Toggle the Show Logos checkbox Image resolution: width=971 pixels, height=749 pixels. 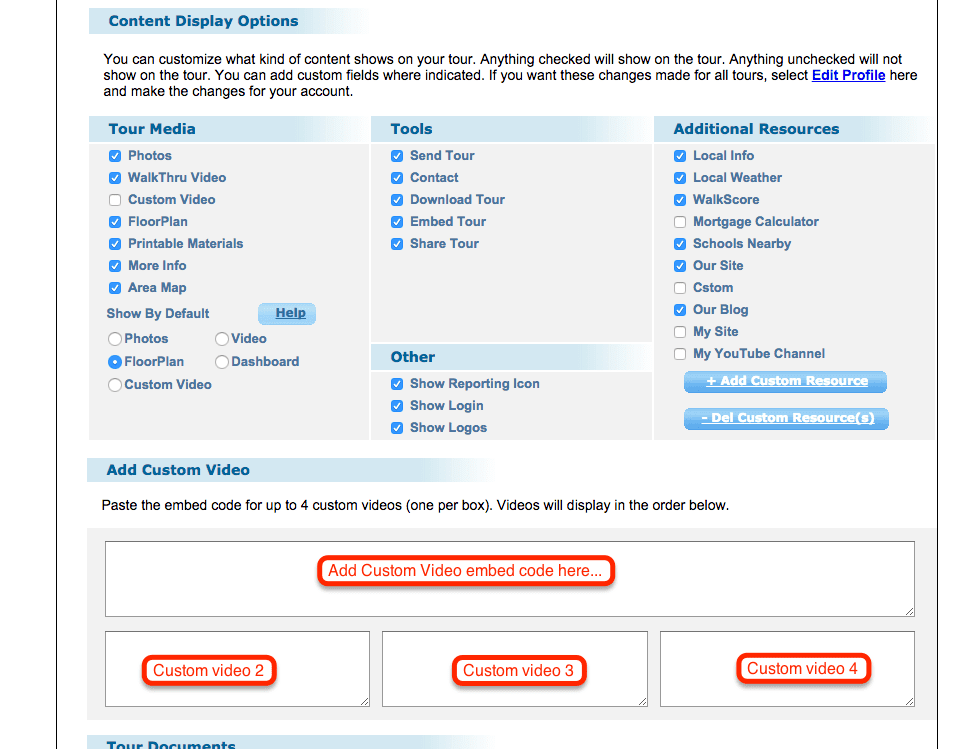point(397,428)
